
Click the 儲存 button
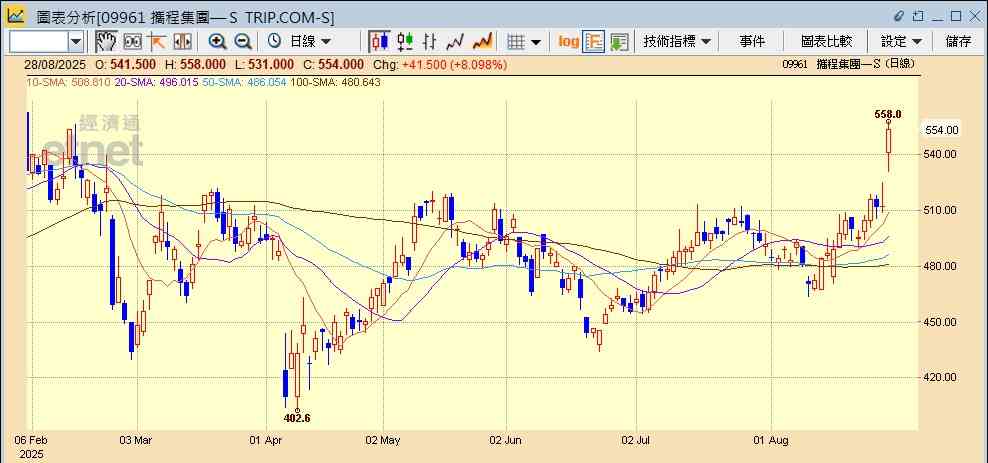[x=958, y=42]
